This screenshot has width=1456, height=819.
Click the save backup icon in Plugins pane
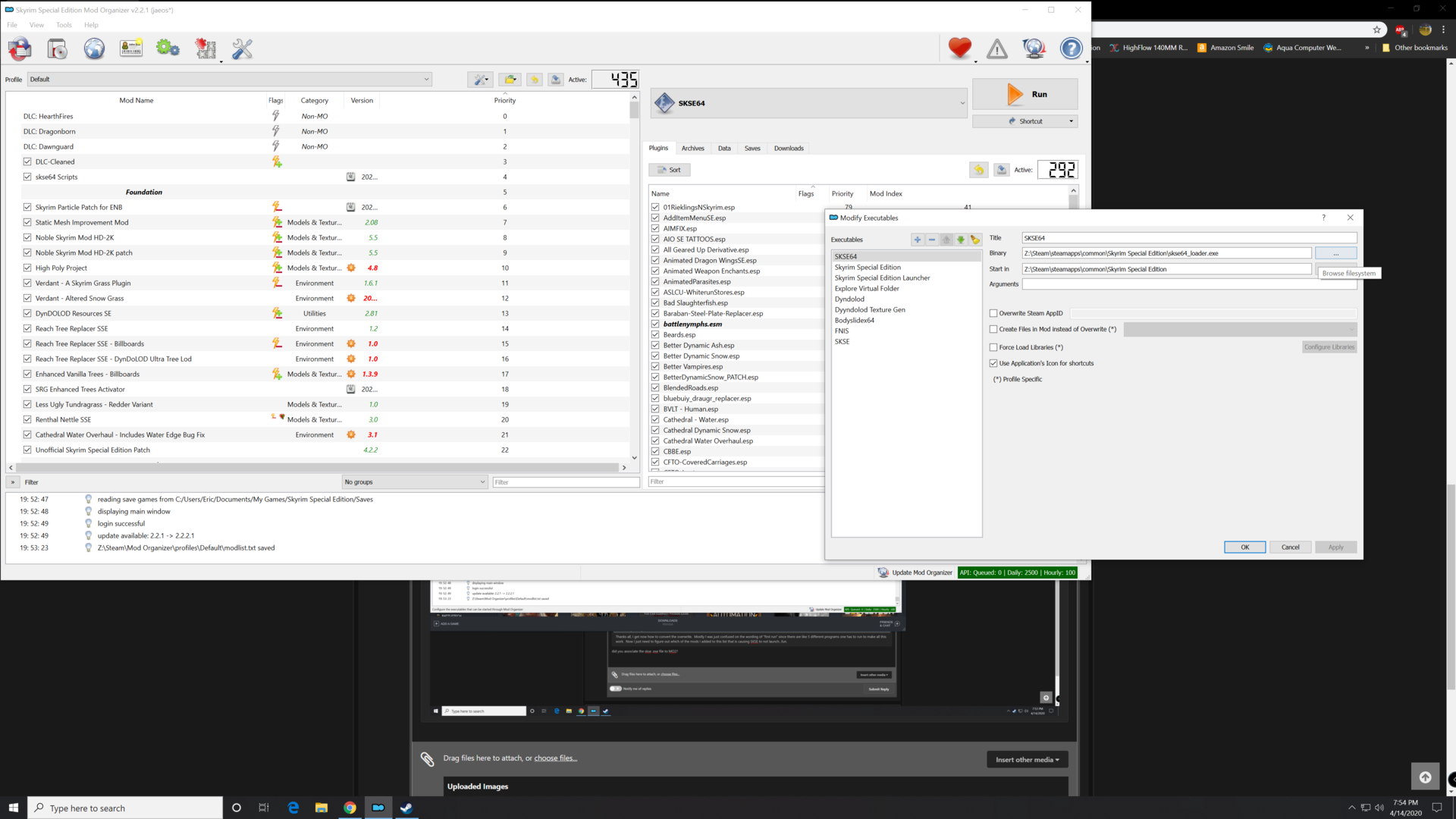tap(1002, 170)
